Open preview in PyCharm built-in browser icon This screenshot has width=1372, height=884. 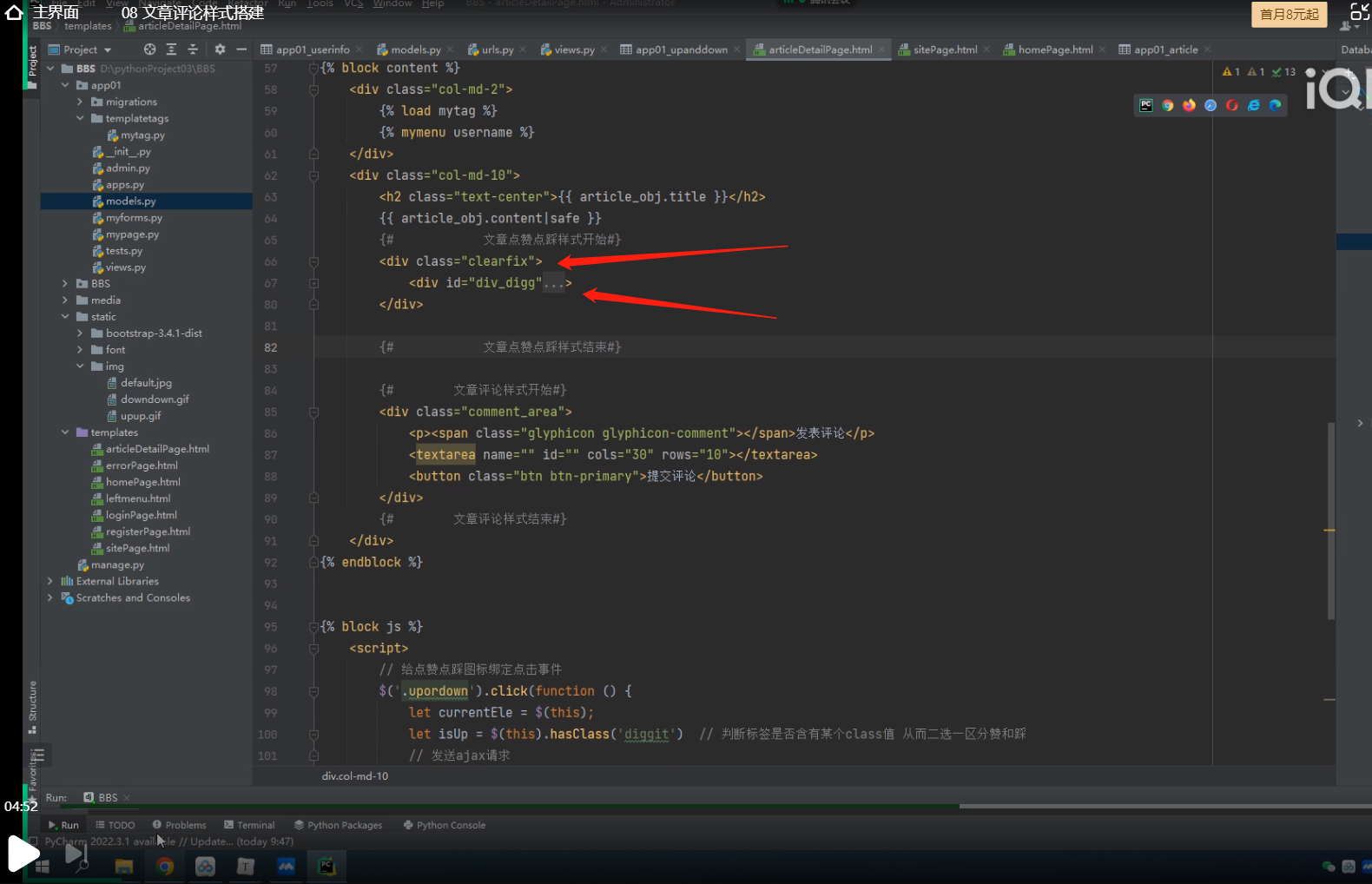click(x=1146, y=105)
